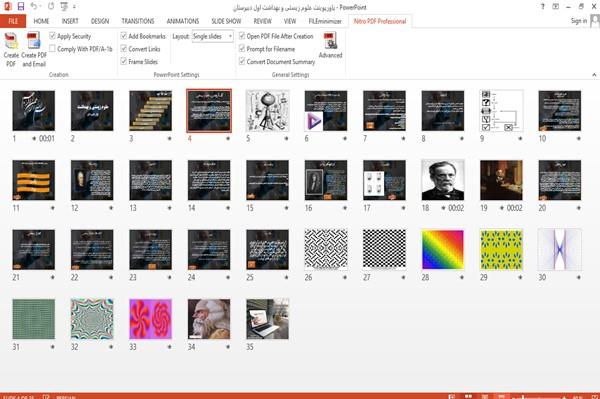
Task: Collapse the ribbon using the chevron arrow
Action: (x=594, y=75)
